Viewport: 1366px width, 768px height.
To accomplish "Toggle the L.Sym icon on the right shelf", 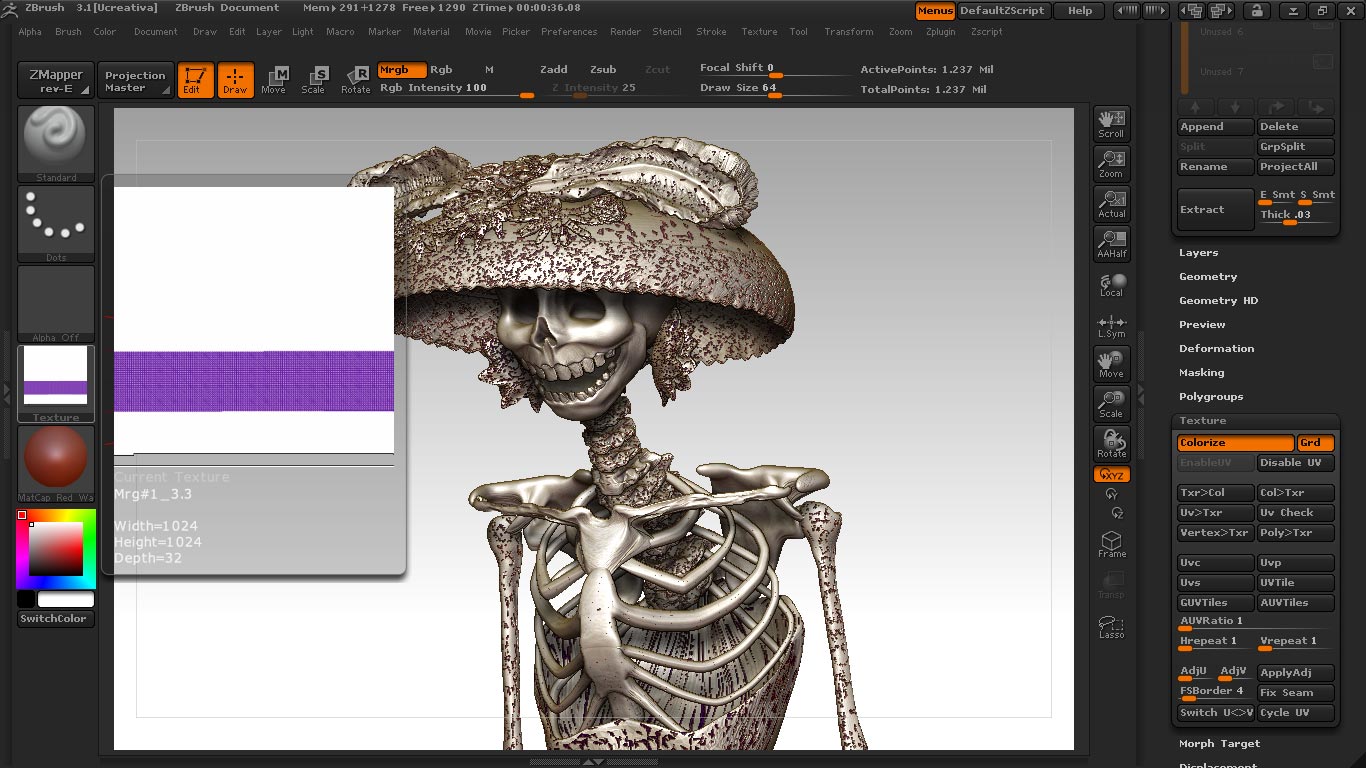I will click(1111, 324).
